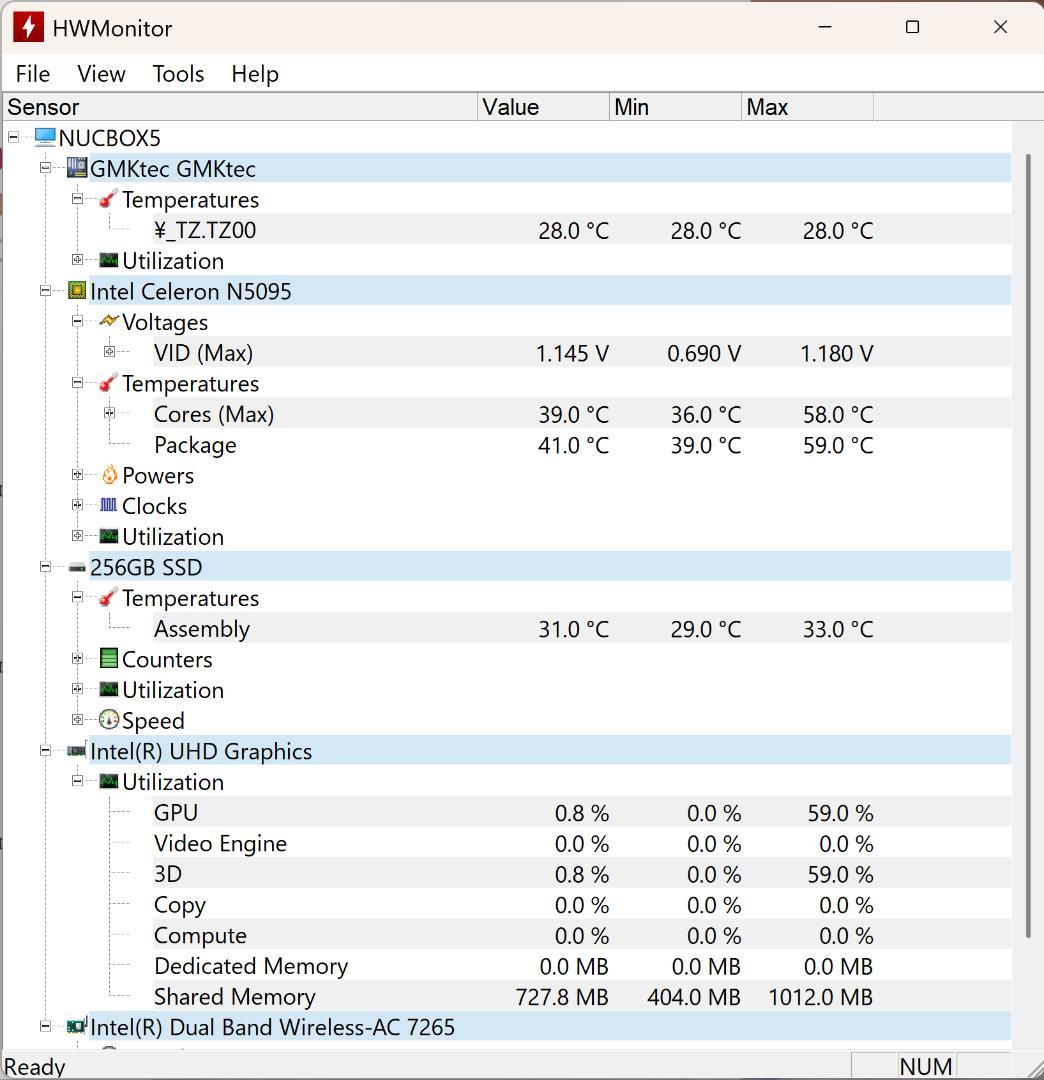Click the NUM indicator in the status bar

tap(925, 1066)
